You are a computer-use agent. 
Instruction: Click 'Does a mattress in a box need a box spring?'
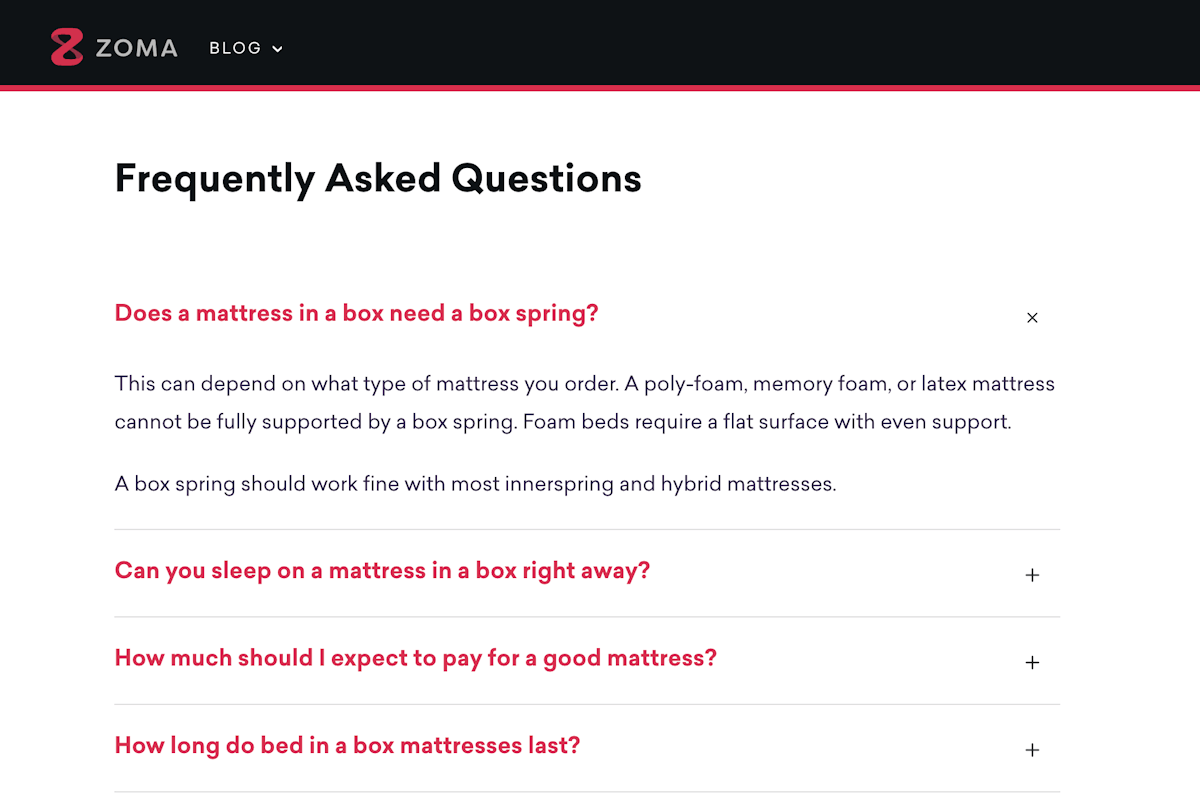coord(356,313)
